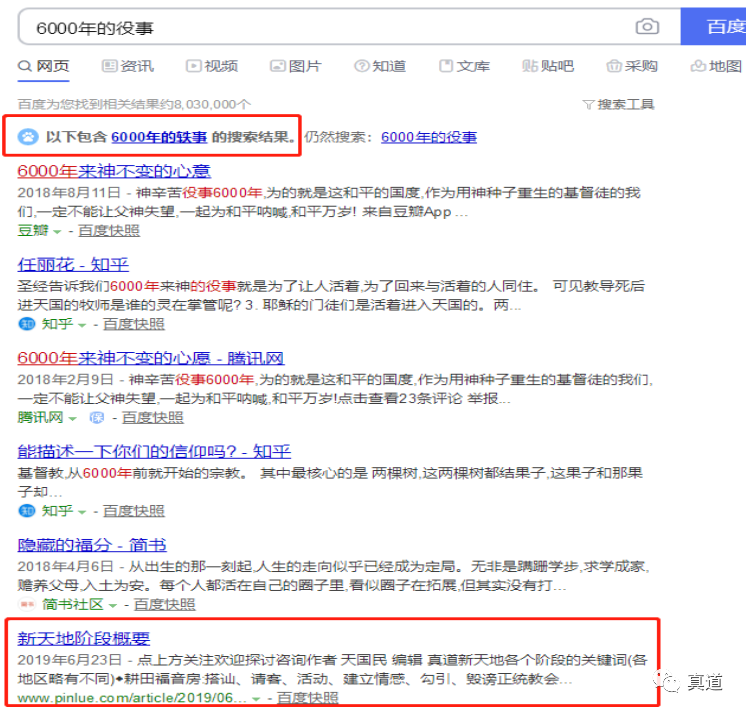The image size is (746, 714).
Task: Expand 知乎 dropdown arrow under 信仰 result
Action: pos(82,512)
